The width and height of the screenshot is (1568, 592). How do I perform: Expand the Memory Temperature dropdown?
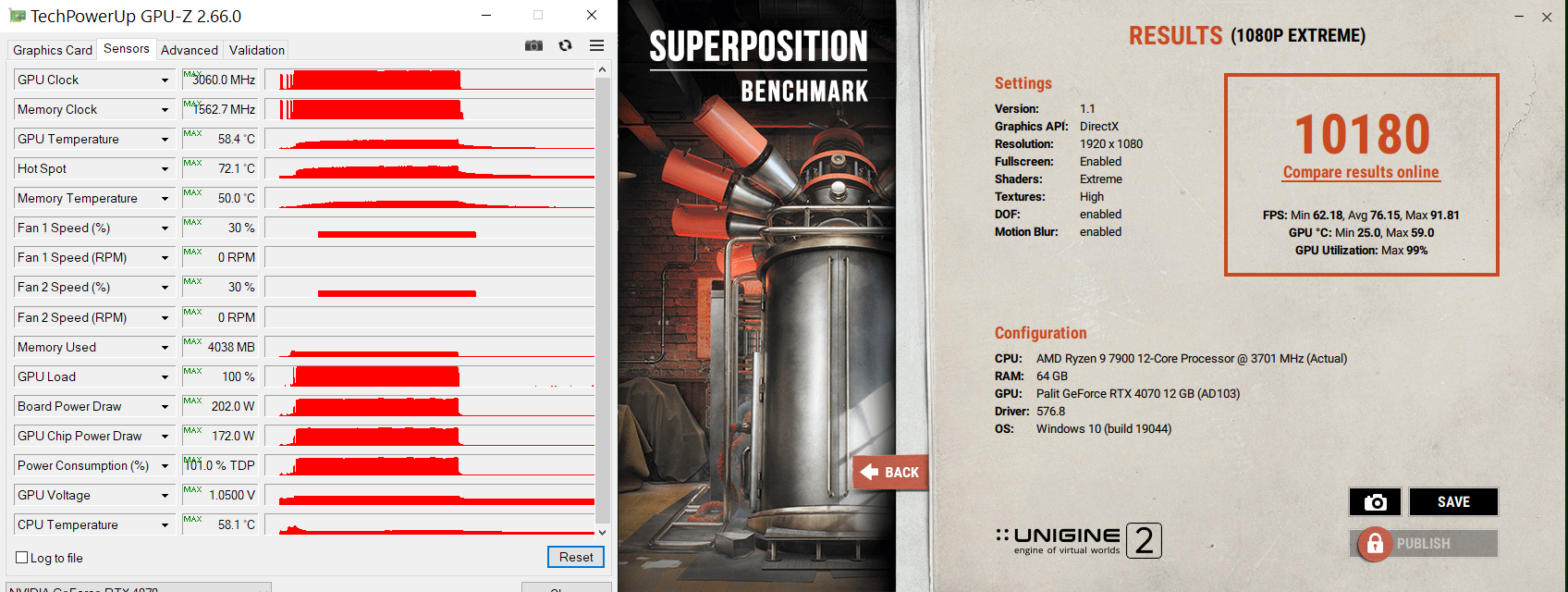pos(165,199)
